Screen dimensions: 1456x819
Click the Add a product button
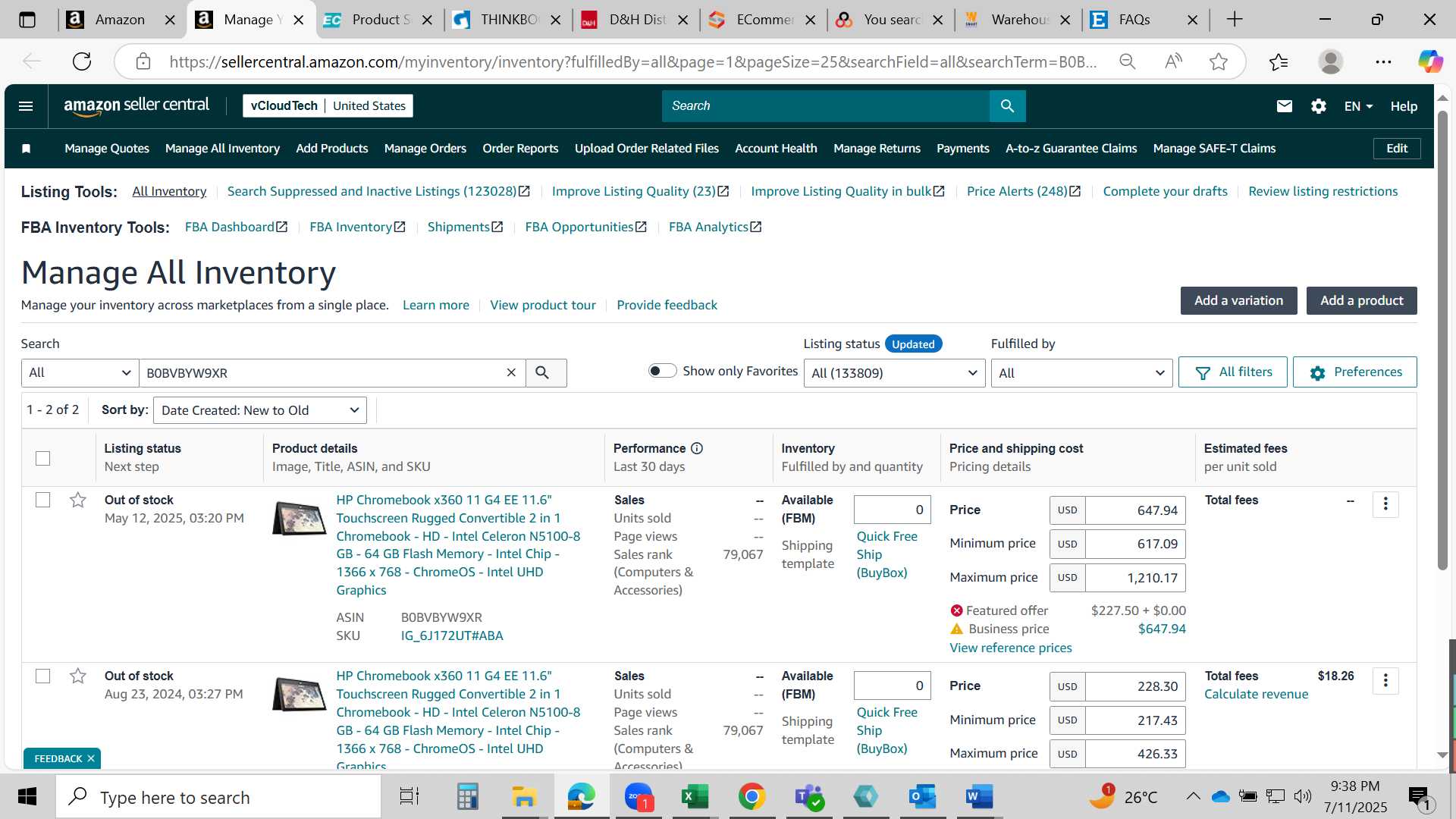(x=1361, y=300)
